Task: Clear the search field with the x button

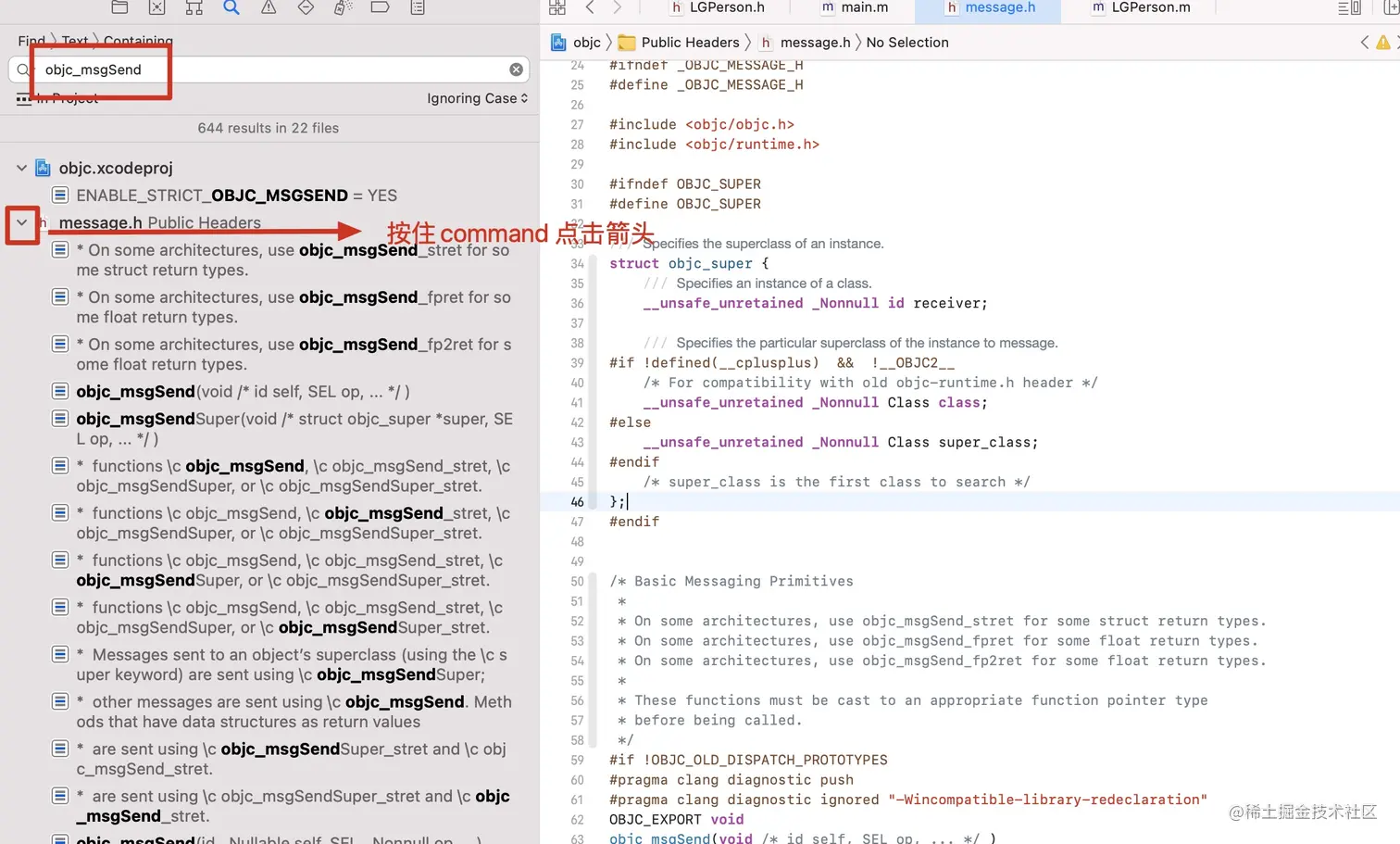Action: pyautogui.click(x=516, y=69)
